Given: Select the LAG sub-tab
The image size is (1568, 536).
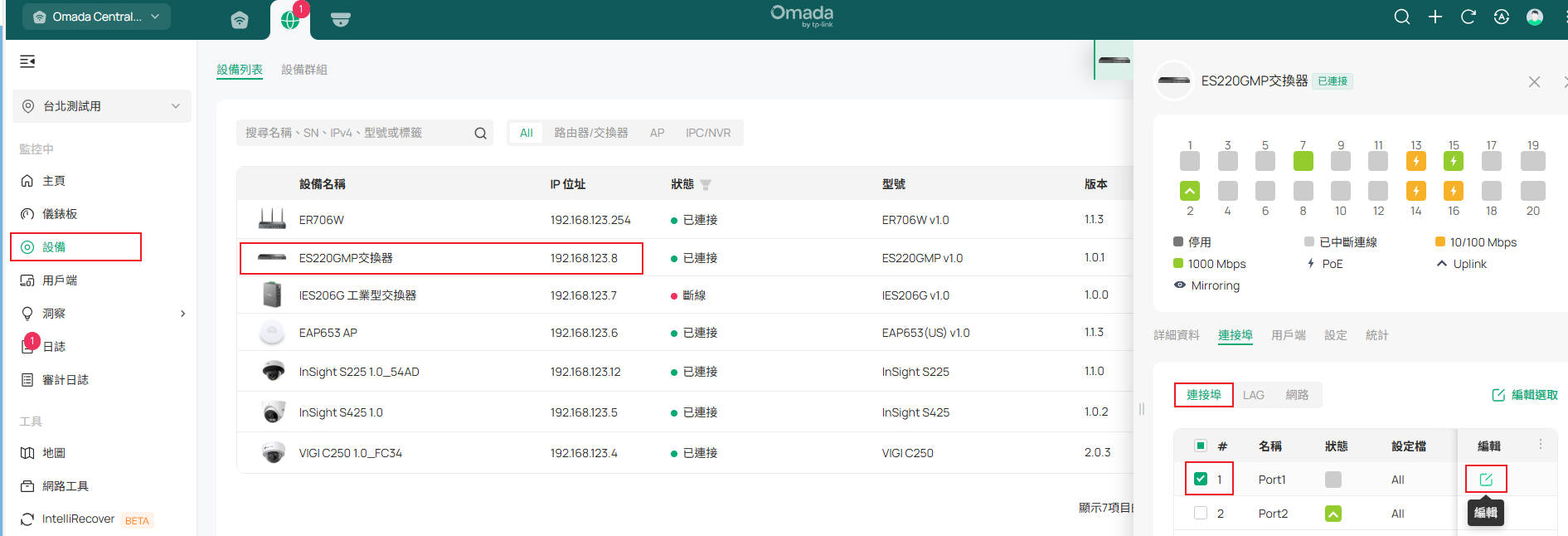Looking at the screenshot, I should (1254, 395).
